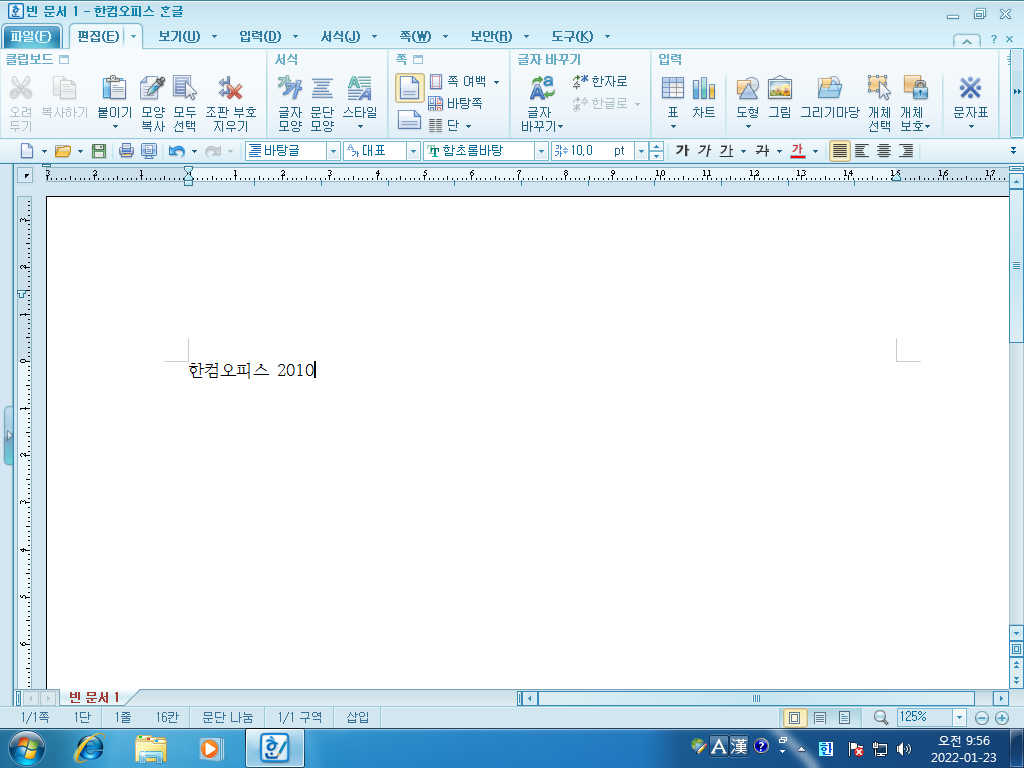
Task: Open the Input (입력) menu
Action: [260, 37]
